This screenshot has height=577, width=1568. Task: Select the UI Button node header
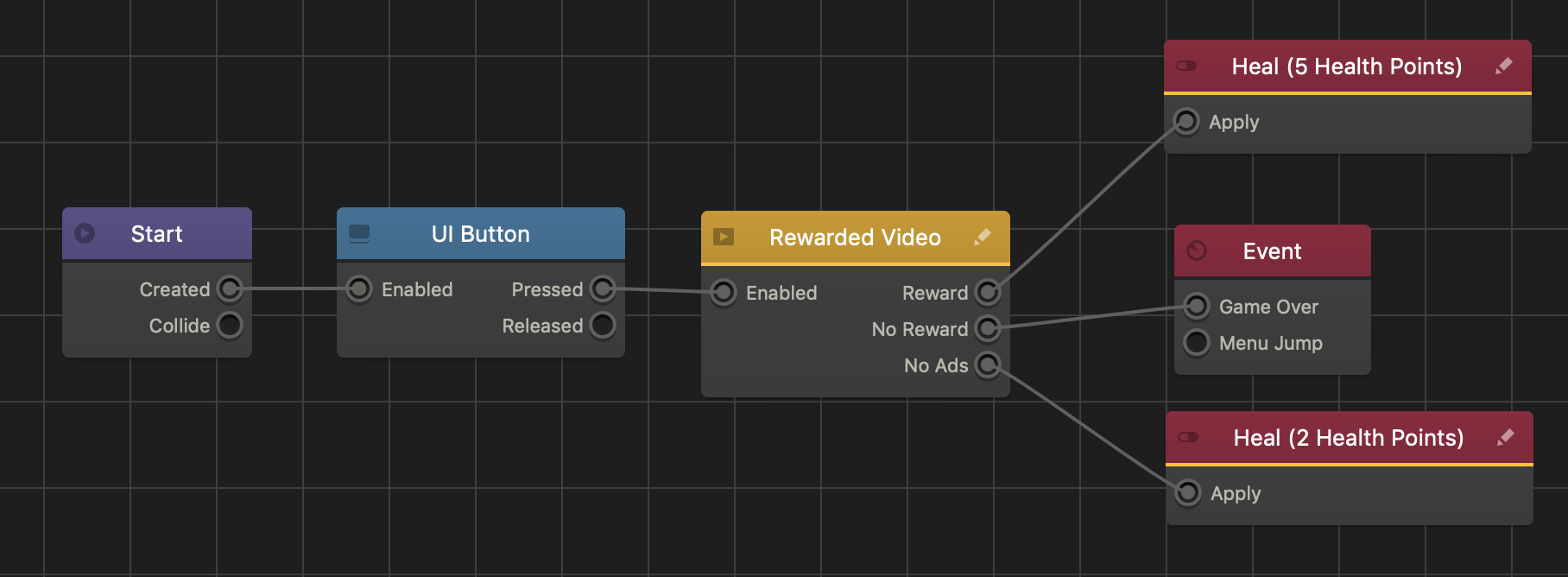point(480,234)
